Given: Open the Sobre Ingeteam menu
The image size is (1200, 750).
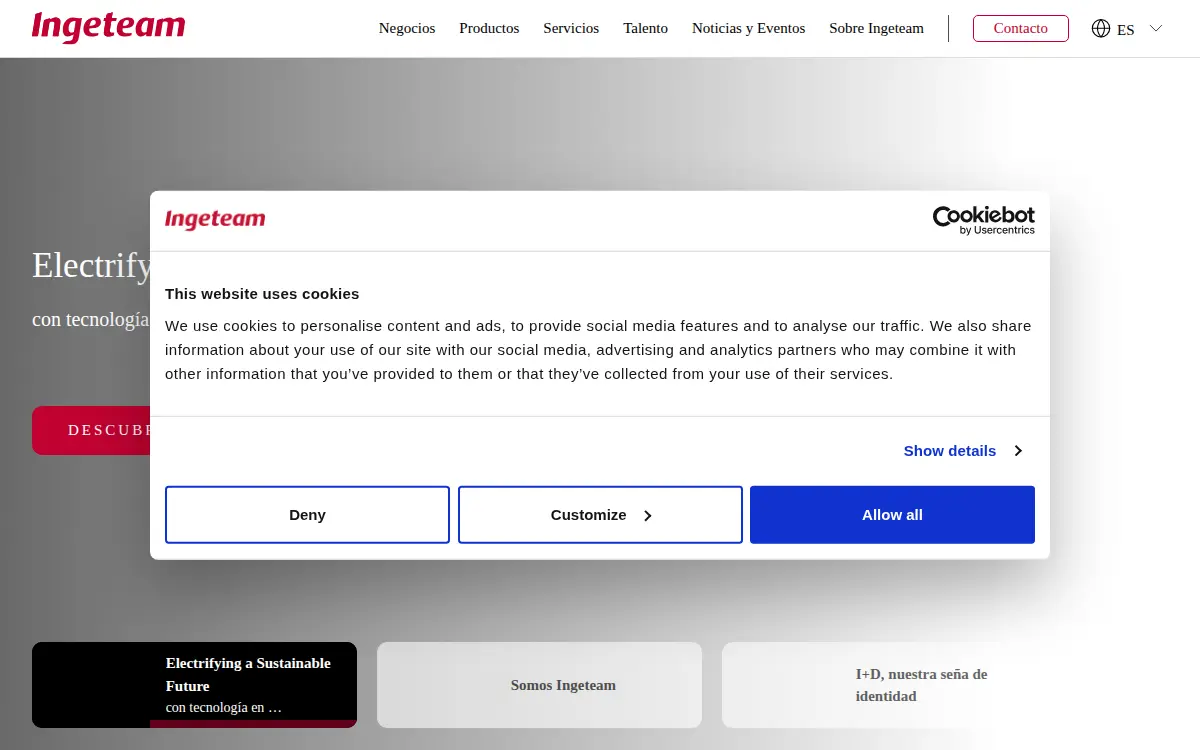Looking at the screenshot, I should [876, 28].
